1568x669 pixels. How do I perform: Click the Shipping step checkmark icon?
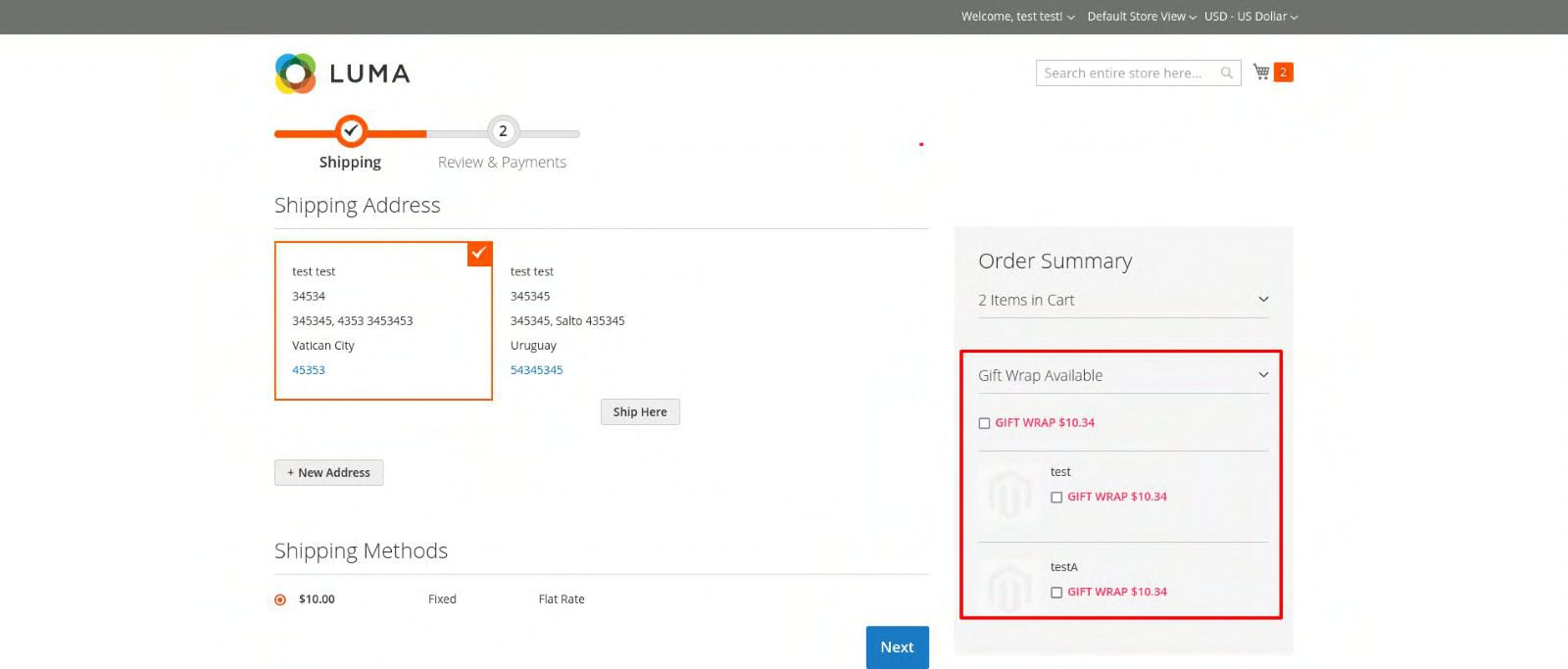[x=351, y=131]
